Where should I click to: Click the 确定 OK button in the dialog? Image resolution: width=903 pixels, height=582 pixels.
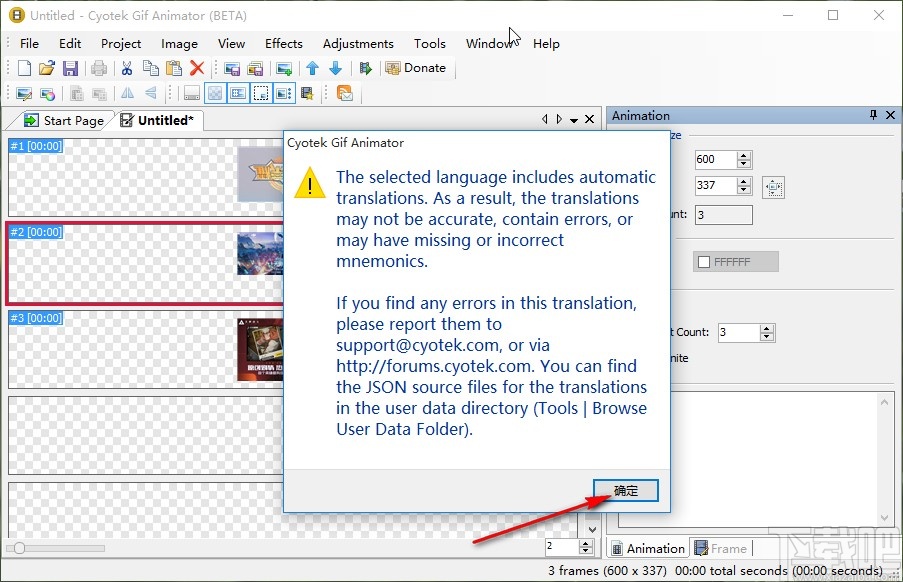626,490
